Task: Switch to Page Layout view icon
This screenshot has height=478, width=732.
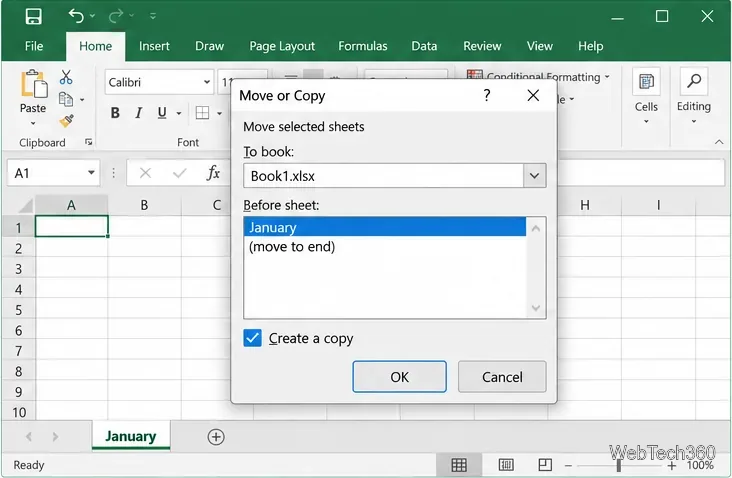Action: click(506, 464)
